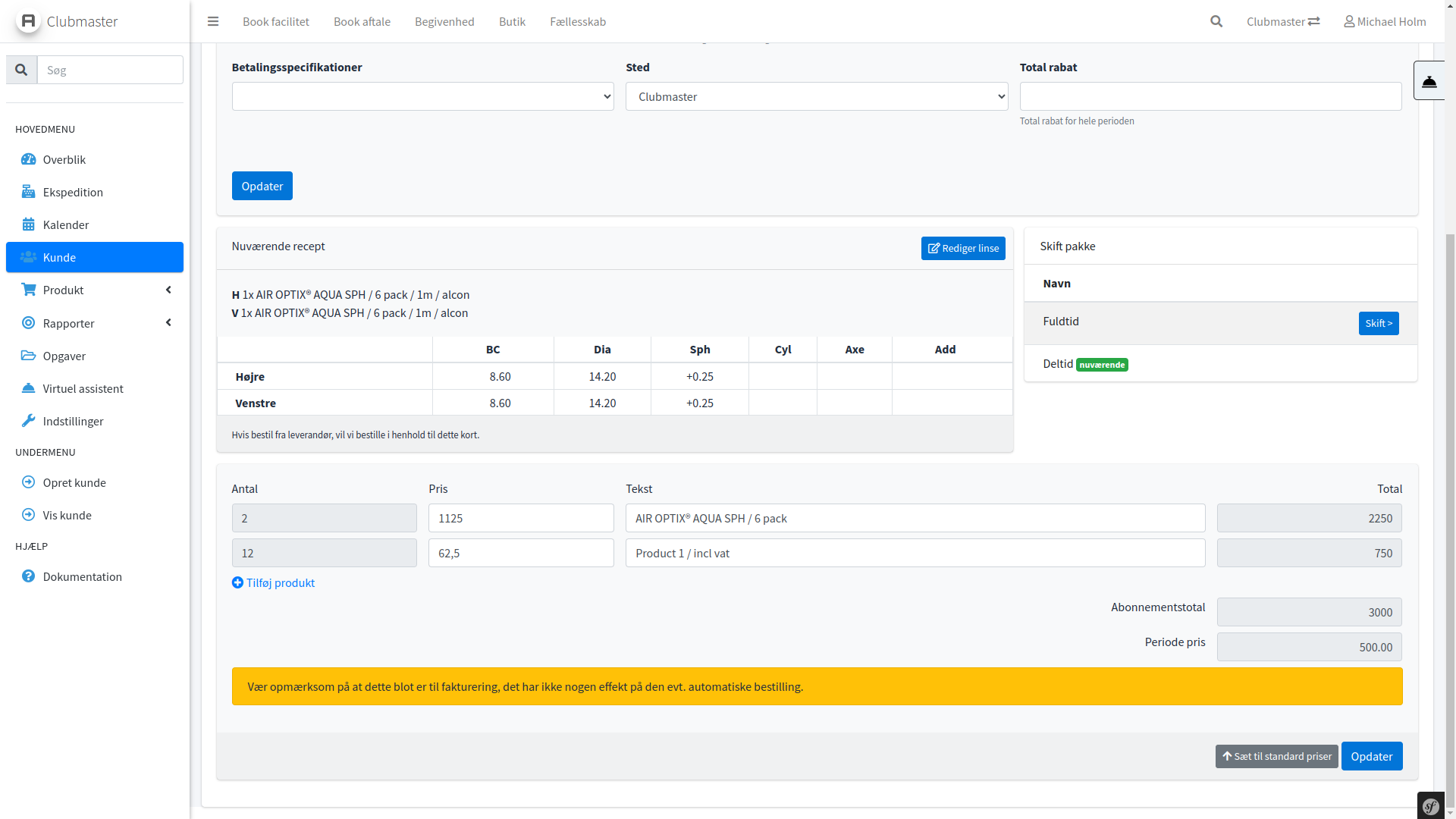
Task: Click Skift button for Fuldtid package
Action: pos(1378,323)
